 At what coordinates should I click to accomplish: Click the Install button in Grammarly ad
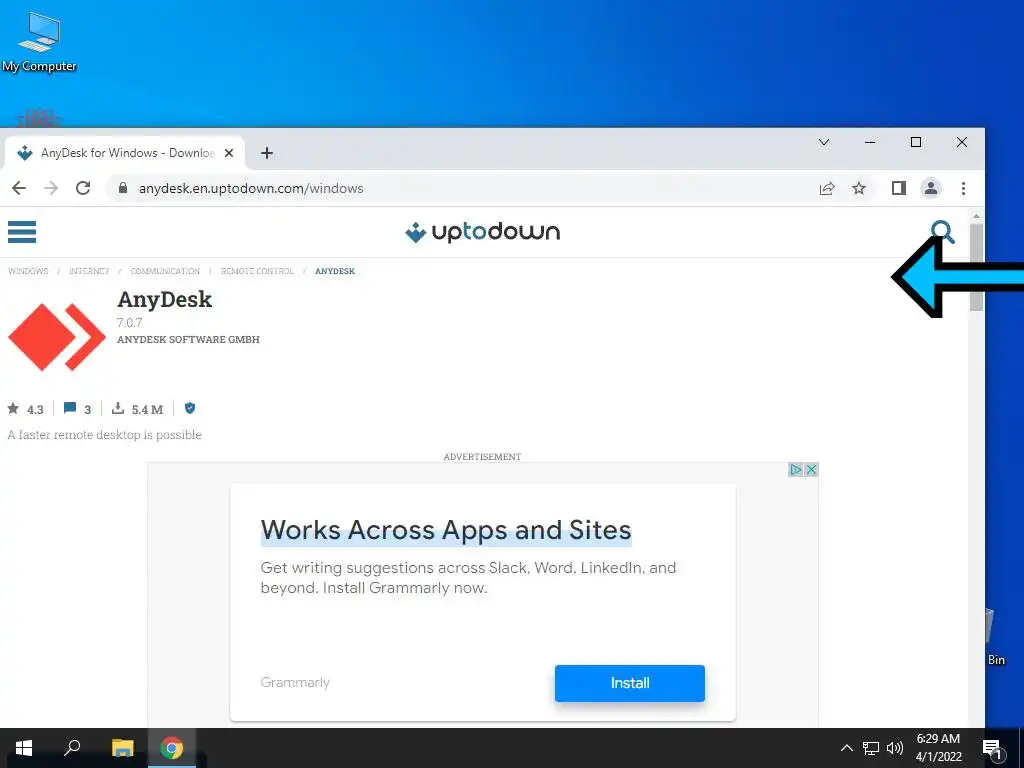630,683
